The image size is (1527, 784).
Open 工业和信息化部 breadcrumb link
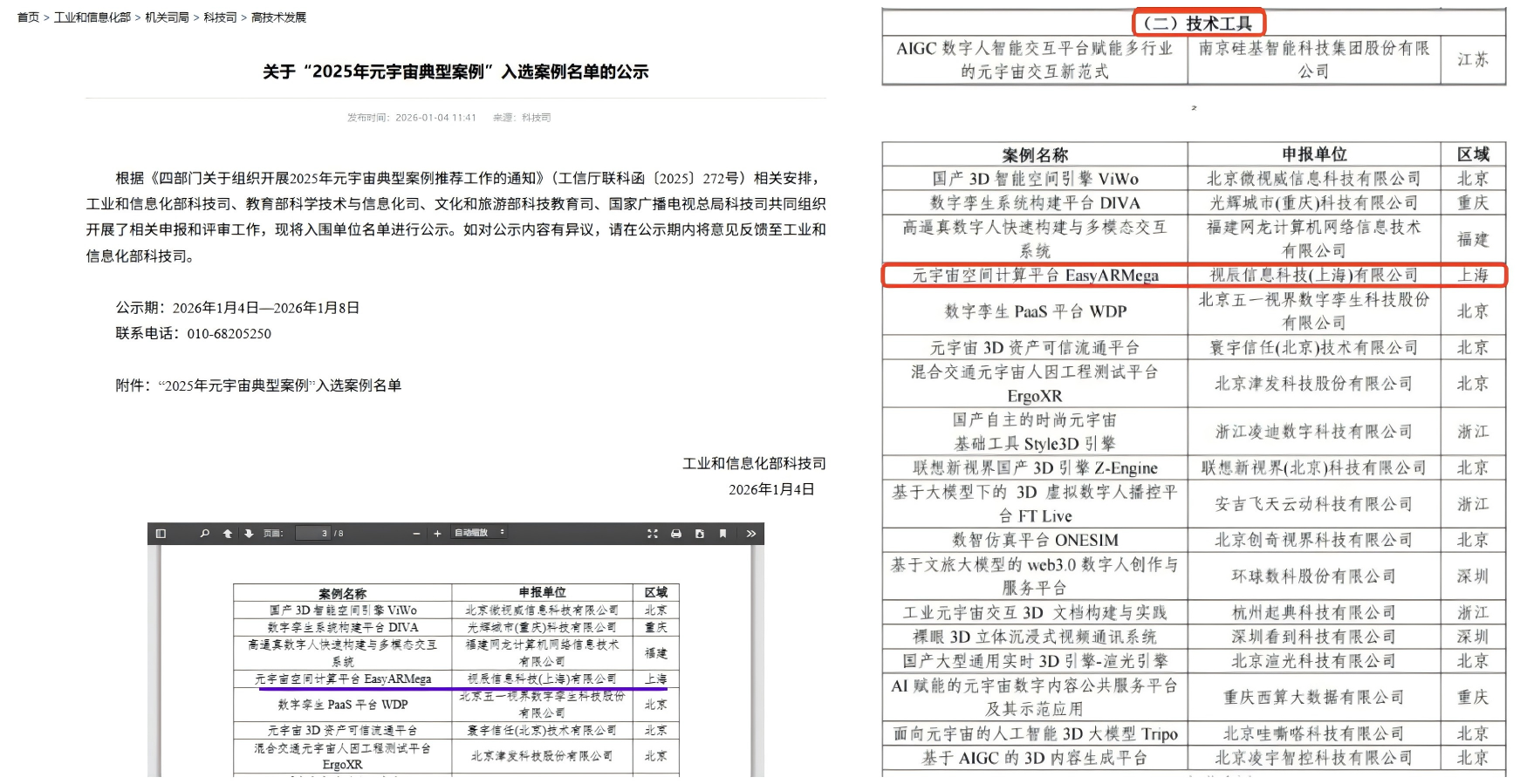[92, 17]
